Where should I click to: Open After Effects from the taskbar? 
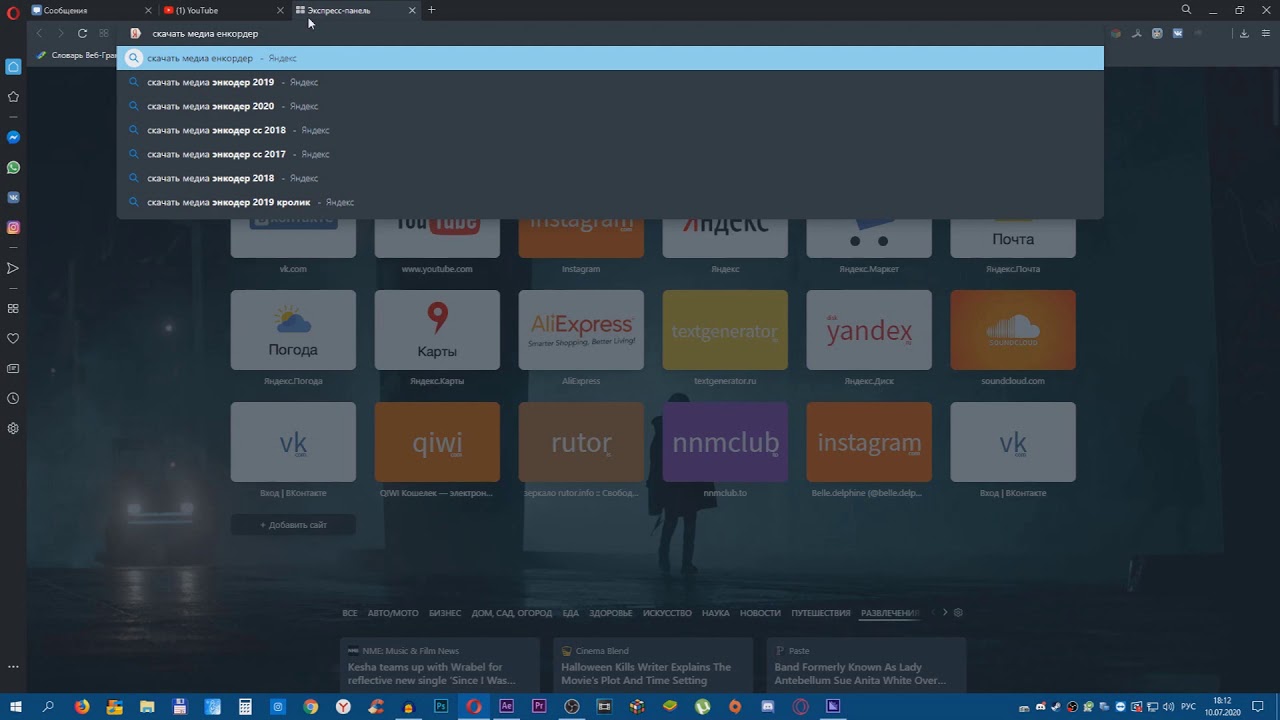506,706
